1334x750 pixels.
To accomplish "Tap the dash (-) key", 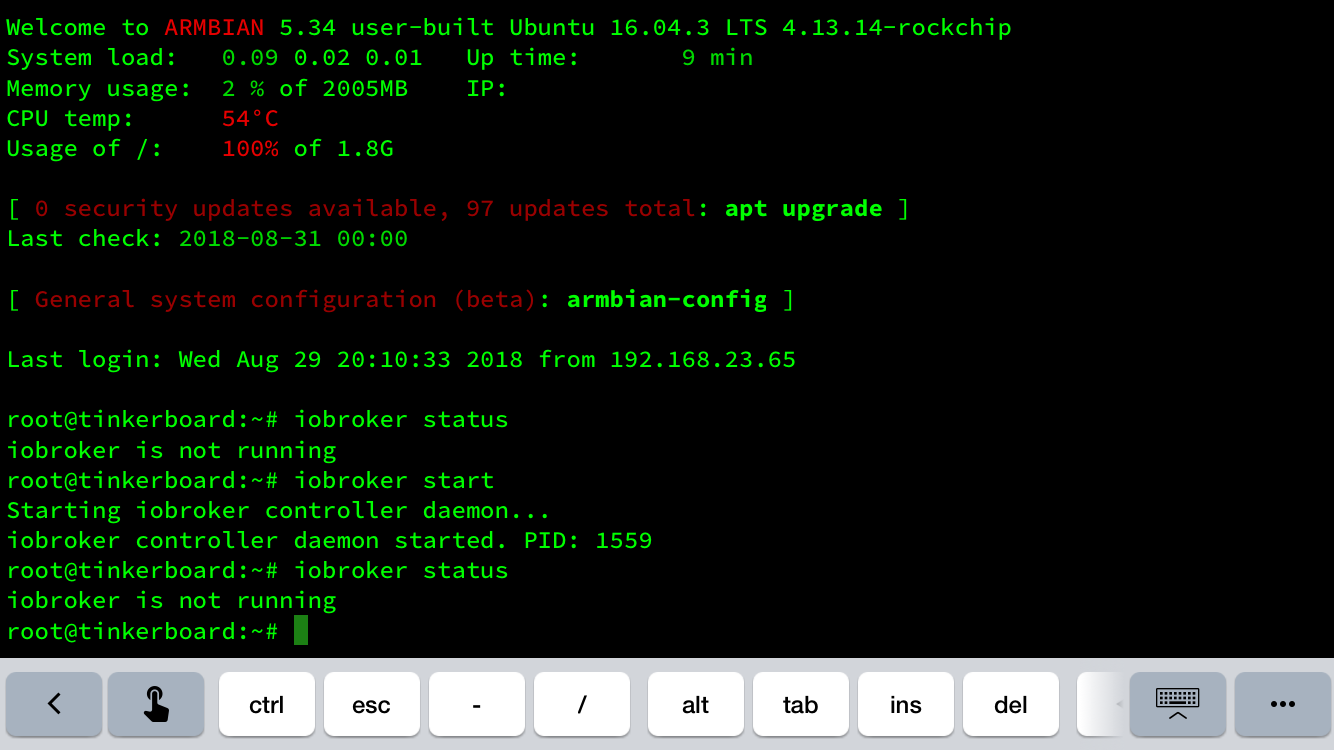I will [x=477, y=704].
